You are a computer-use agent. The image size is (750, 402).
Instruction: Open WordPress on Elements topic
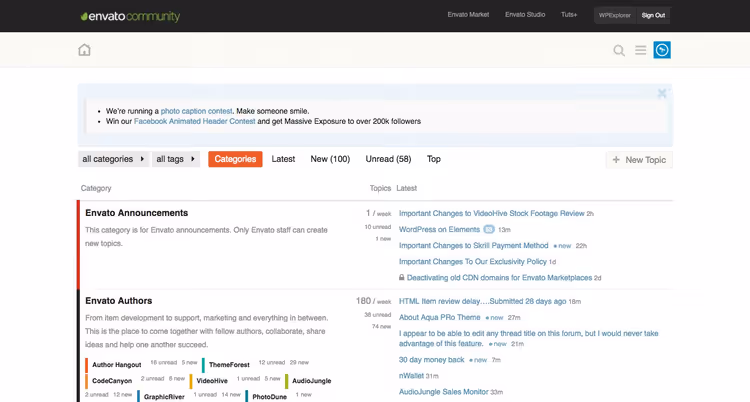click(x=439, y=230)
